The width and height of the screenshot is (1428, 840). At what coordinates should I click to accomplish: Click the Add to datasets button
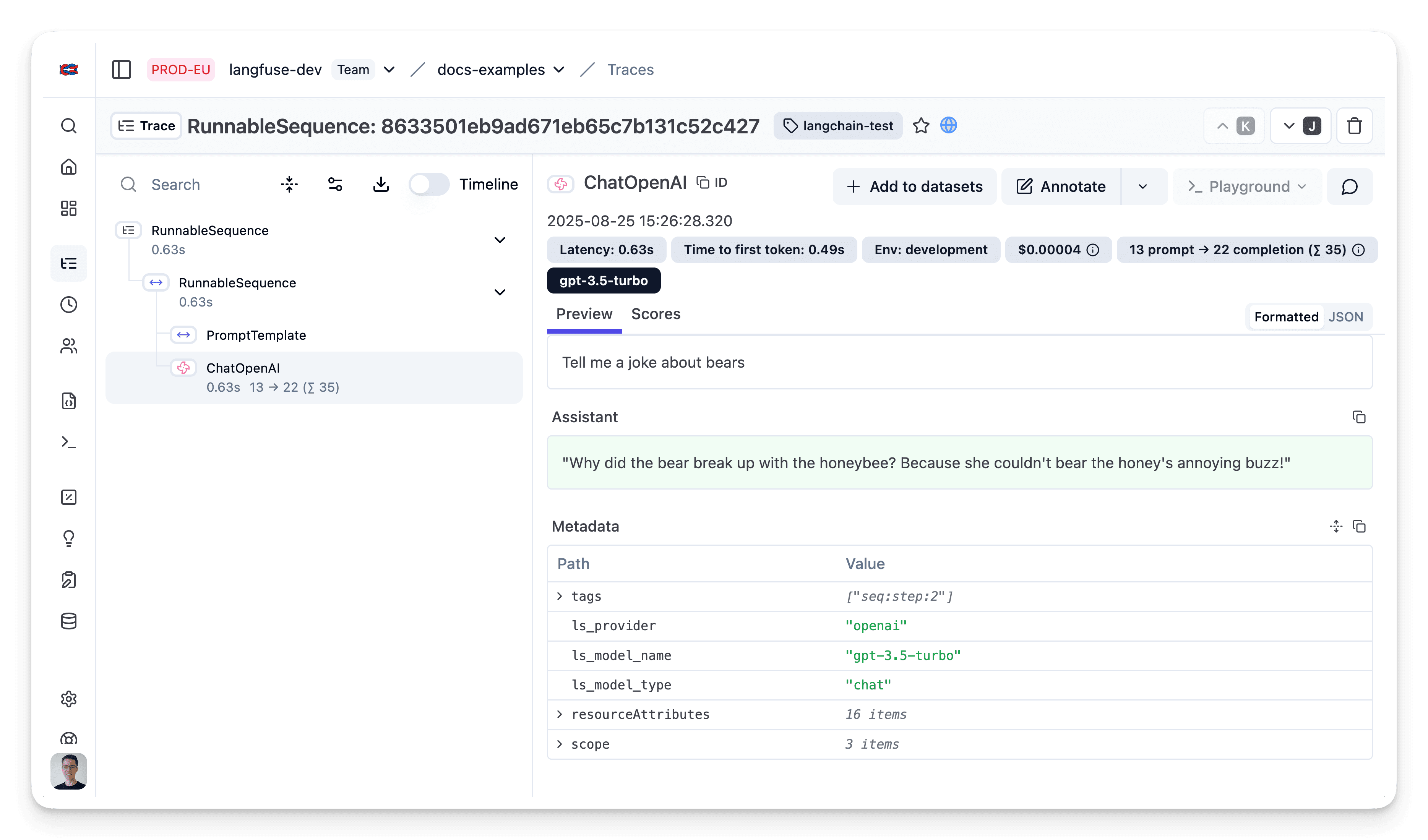coord(915,186)
